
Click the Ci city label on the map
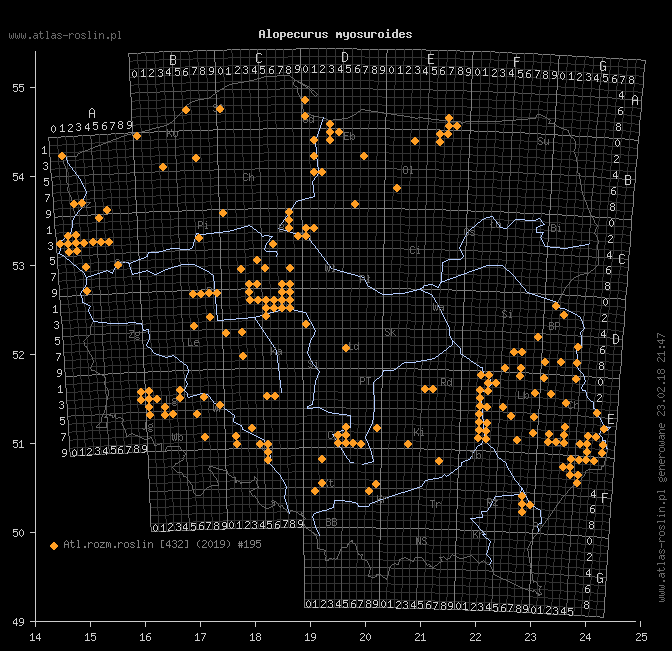(415, 250)
